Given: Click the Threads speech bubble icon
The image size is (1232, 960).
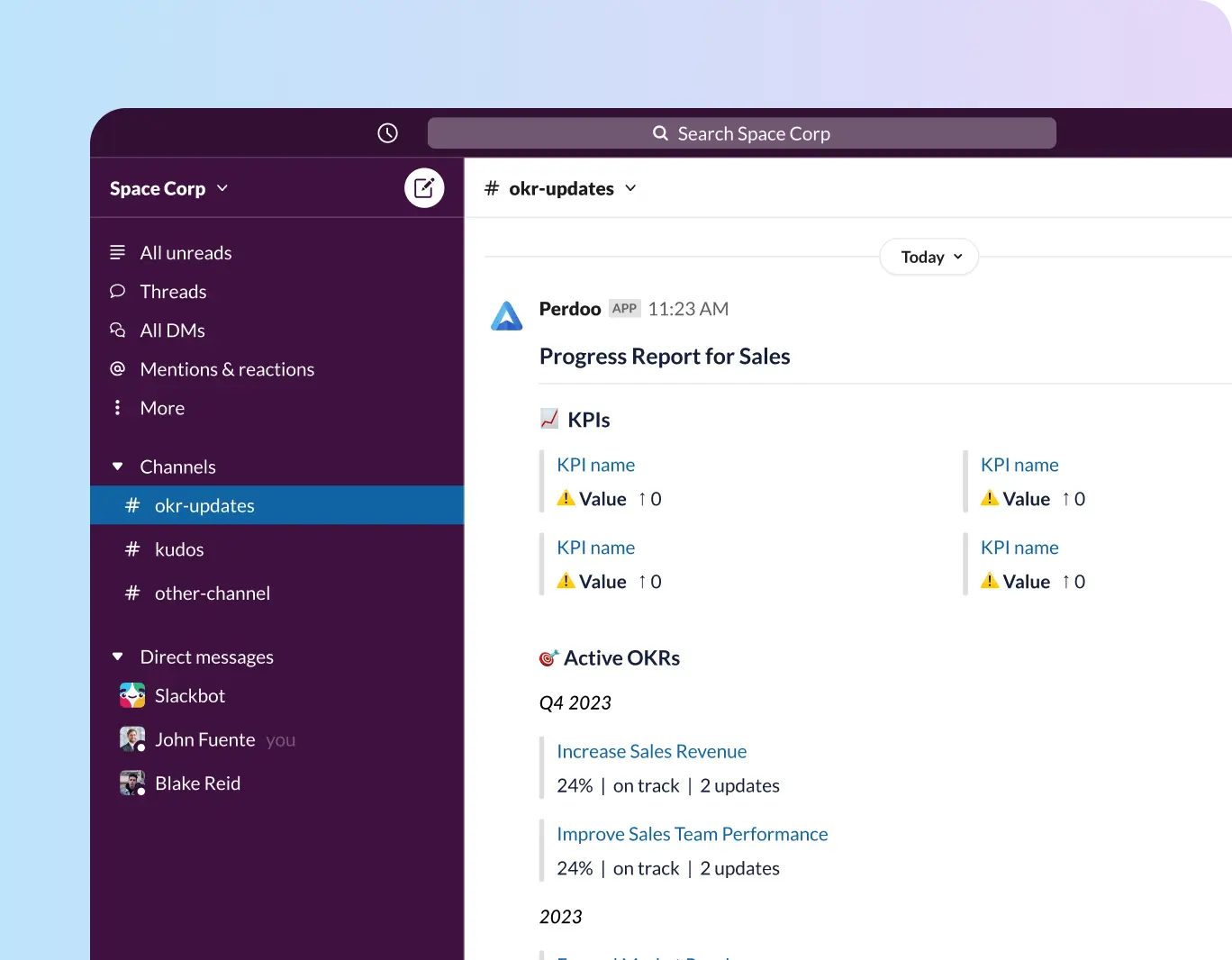Looking at the screenshot, I should pyautogui.click(x=117, y=291).
